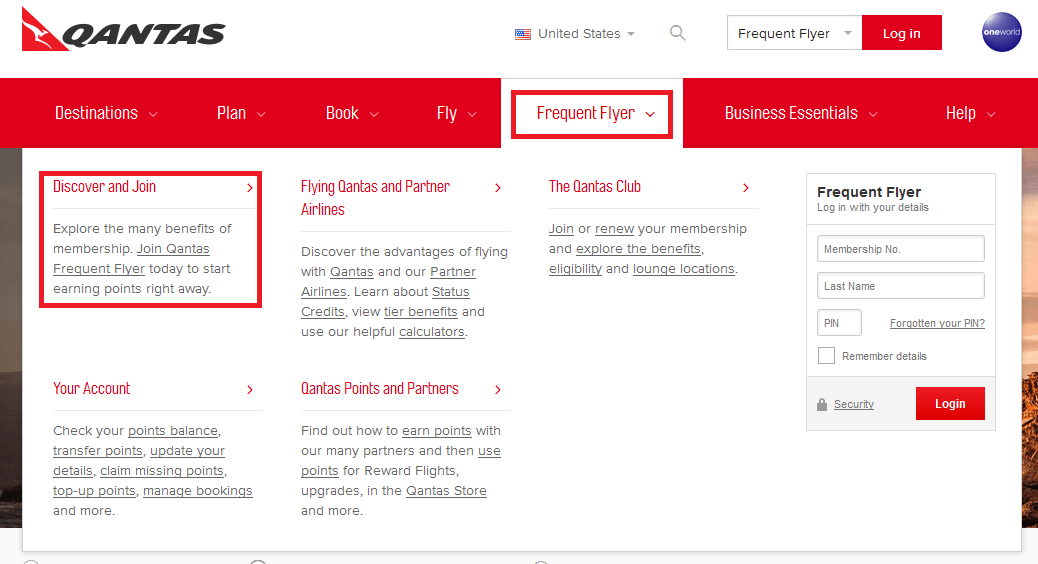The height and width of the screenshot is (564, 1038).
Task: Open the Your Account heading
Action: [x=91, y=389]
